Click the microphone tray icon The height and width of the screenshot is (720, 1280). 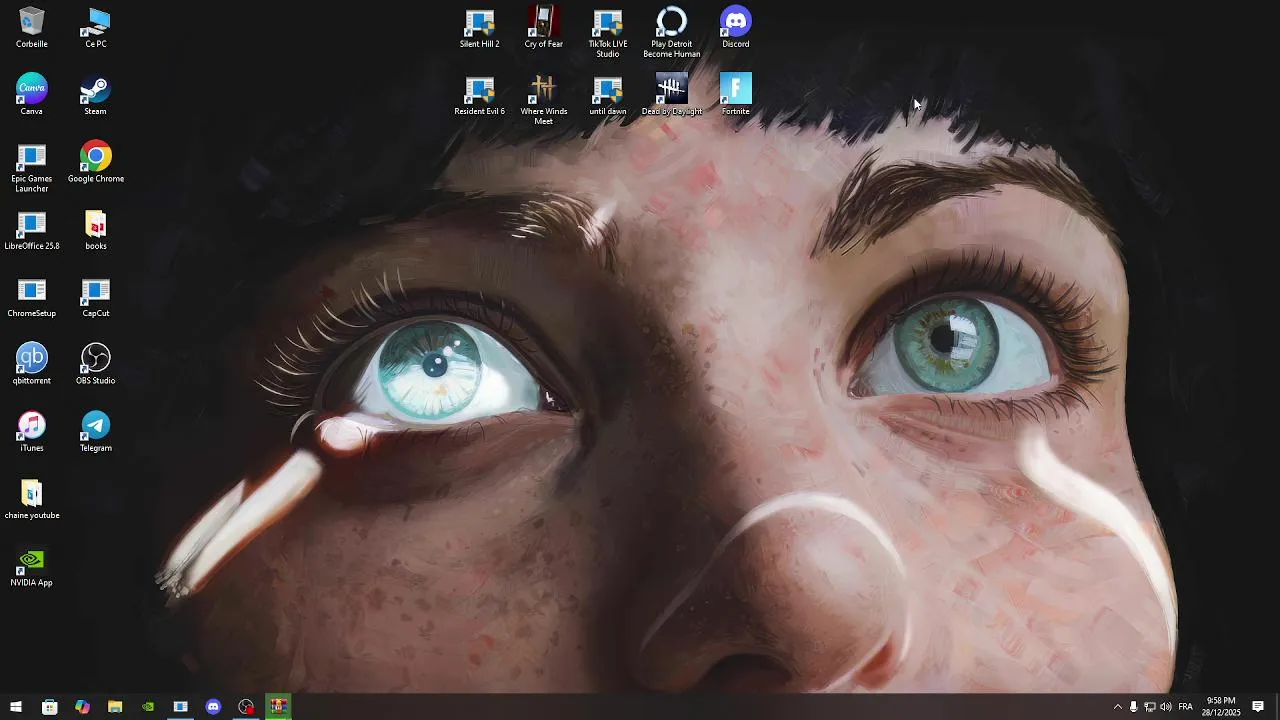(x=1133, y=707)
